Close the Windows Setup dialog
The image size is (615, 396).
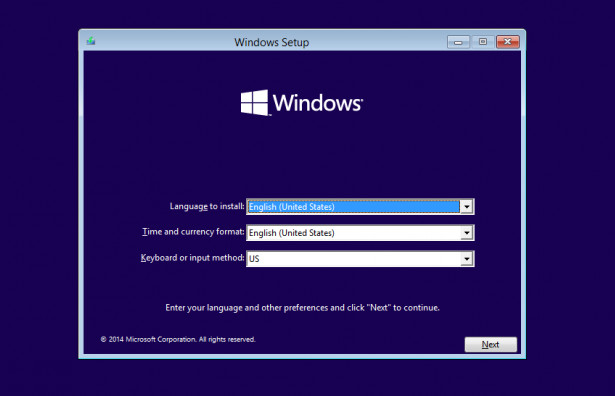click(508, 42)
